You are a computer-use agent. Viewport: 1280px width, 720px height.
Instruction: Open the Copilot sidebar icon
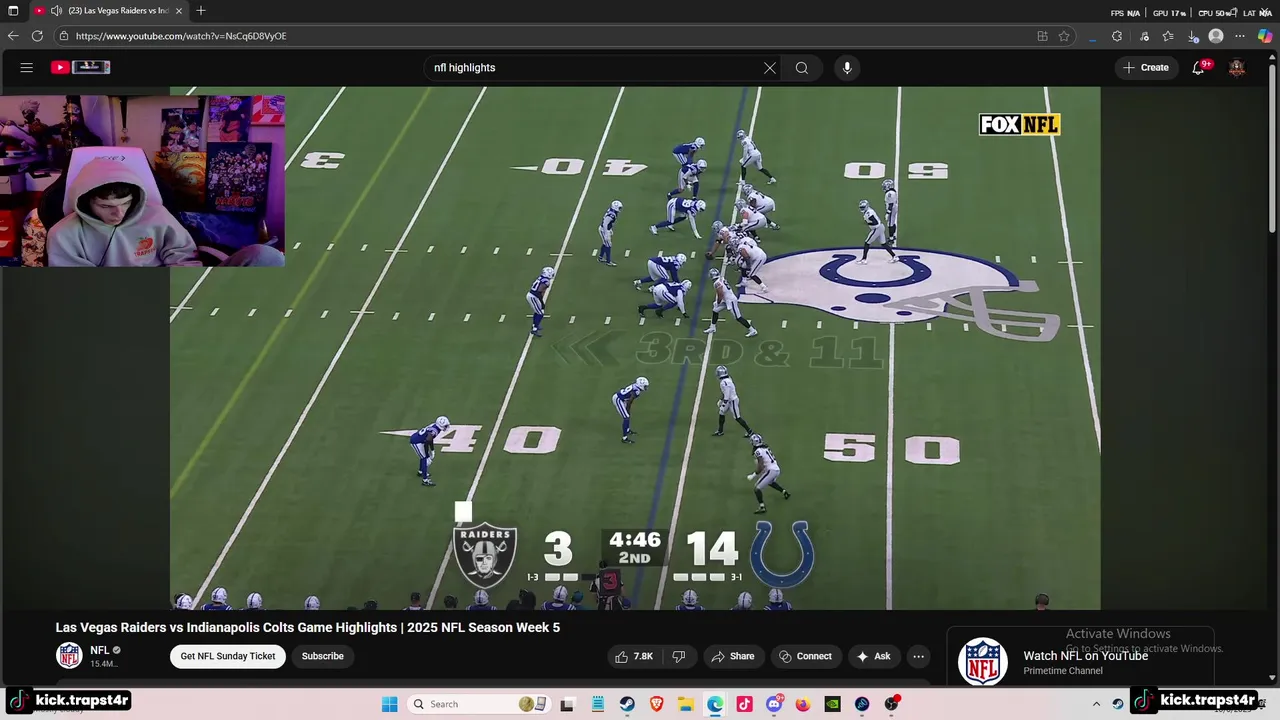(x=1265, y=36)
